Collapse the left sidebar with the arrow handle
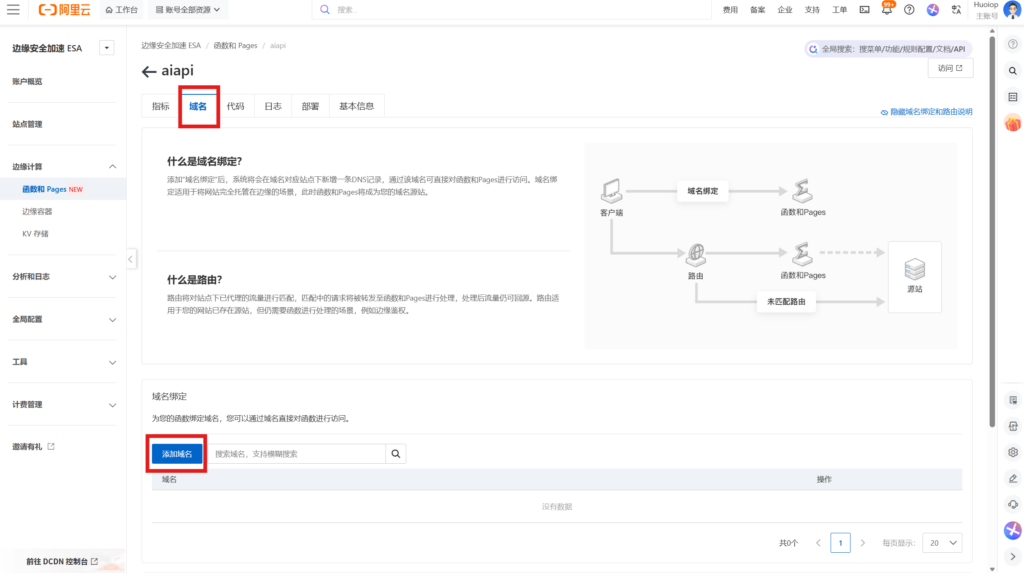The image size is (1024, 573). (131, 259)
